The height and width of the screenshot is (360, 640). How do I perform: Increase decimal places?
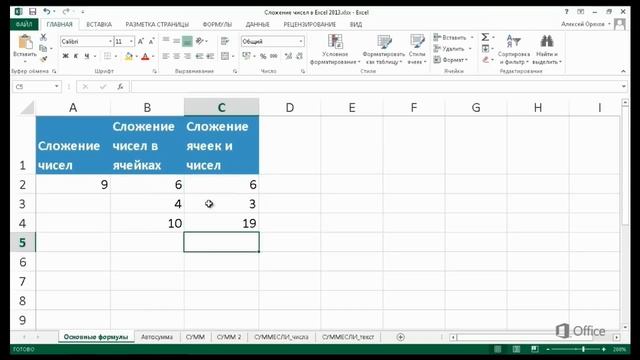[x=289, y=56]
